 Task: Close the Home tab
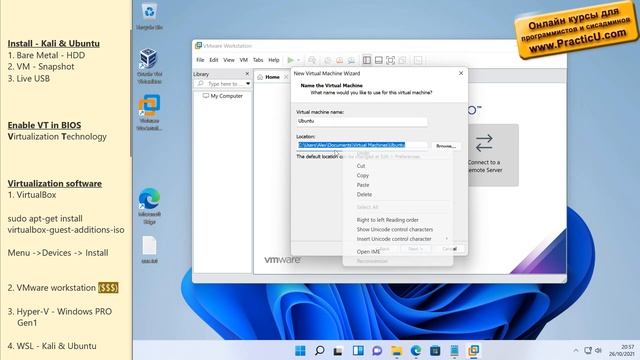click(286, 77)
